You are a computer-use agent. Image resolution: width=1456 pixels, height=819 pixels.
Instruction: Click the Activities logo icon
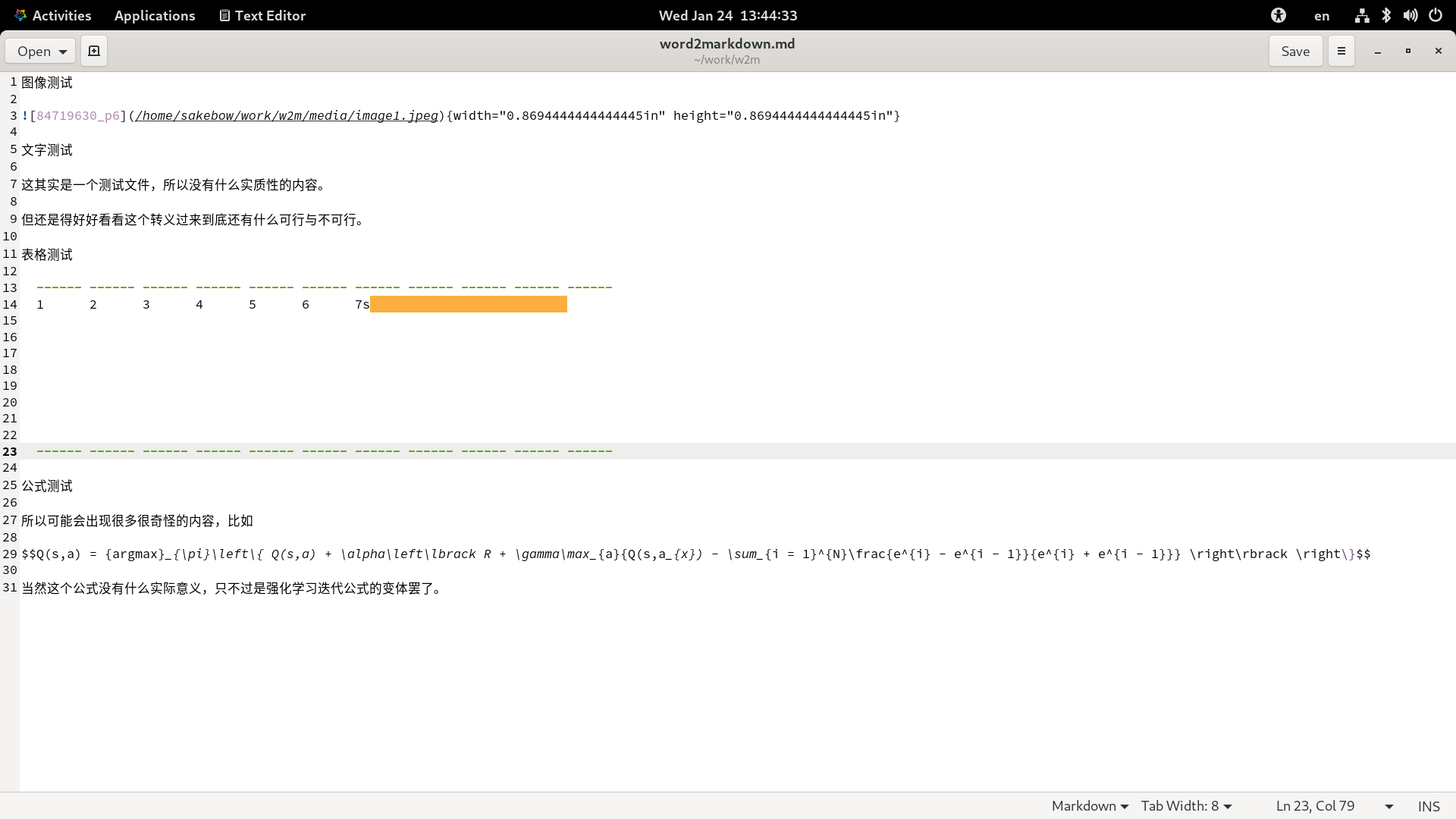pyautogui.click(x=20, y=15)
